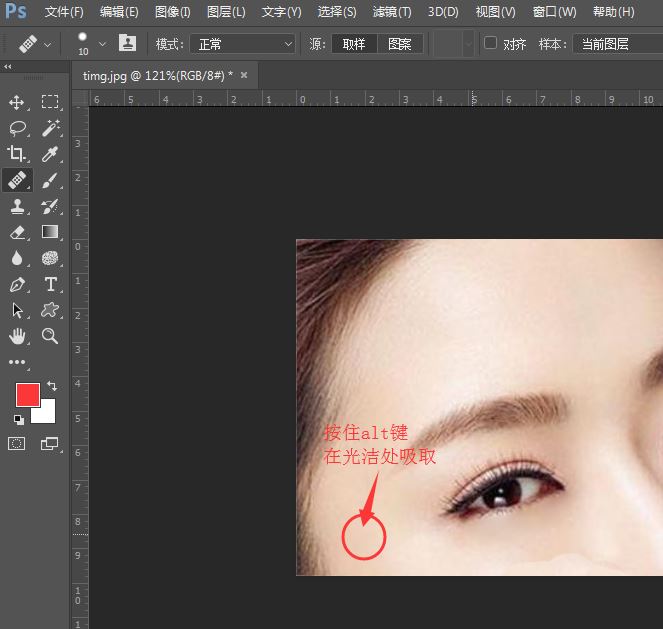Open the 选择(S) menu
663x629 pixels.
point(337,12)
